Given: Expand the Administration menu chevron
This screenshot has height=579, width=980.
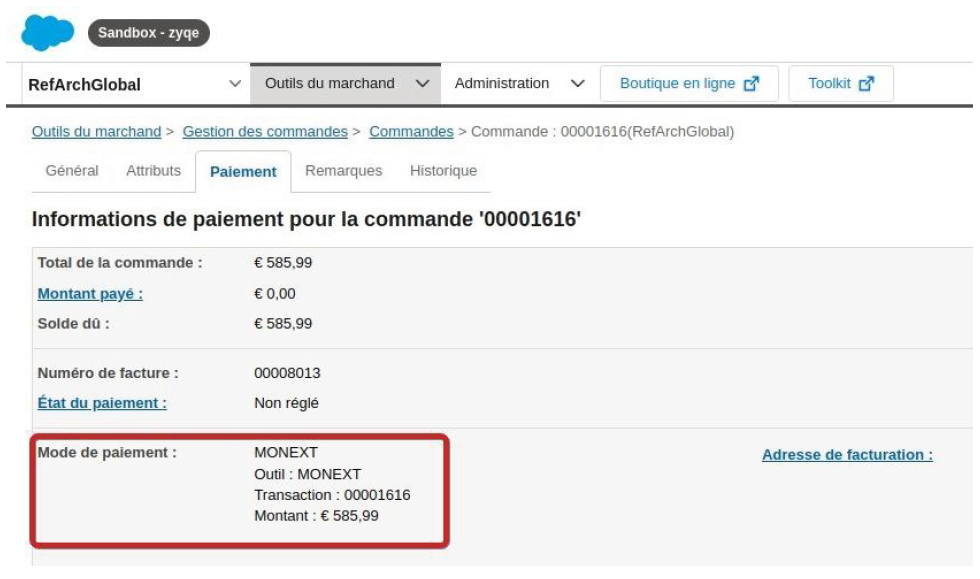Looking at the screenshot, I should pyautogui.click(x=578, y=83).
